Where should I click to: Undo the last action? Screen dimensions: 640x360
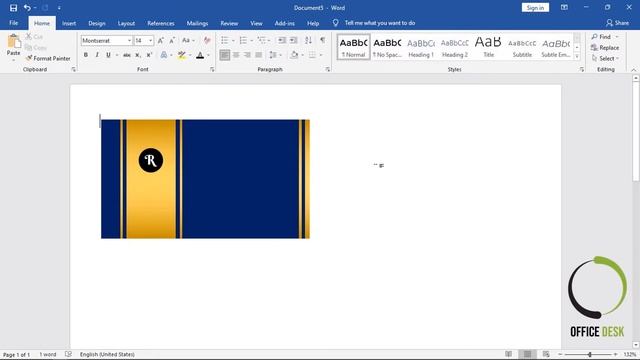click(x=27, y=8)
